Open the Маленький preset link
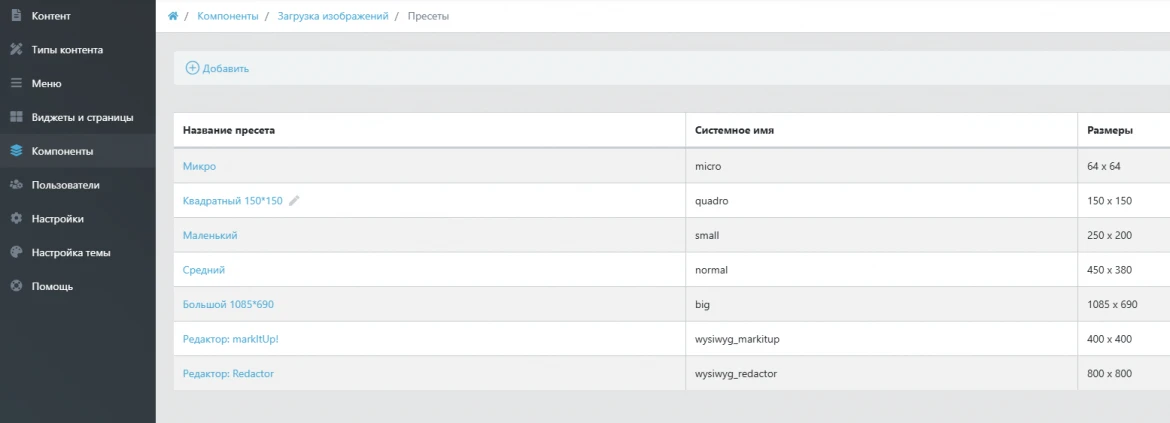 210,235
